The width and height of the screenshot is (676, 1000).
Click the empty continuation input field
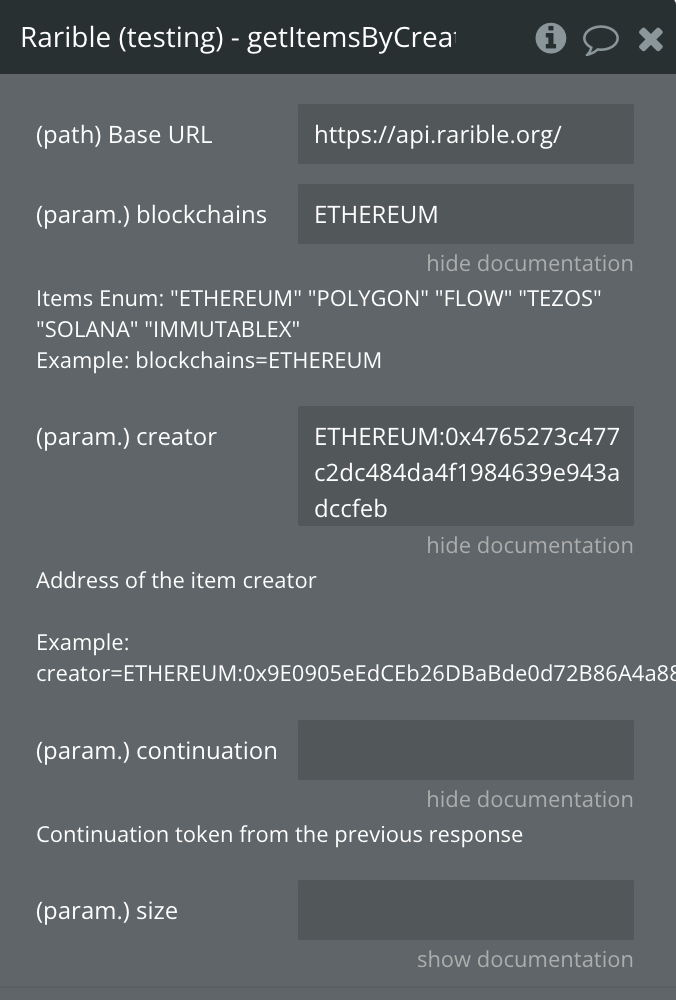pyautogui.click(x=465, y=750)
